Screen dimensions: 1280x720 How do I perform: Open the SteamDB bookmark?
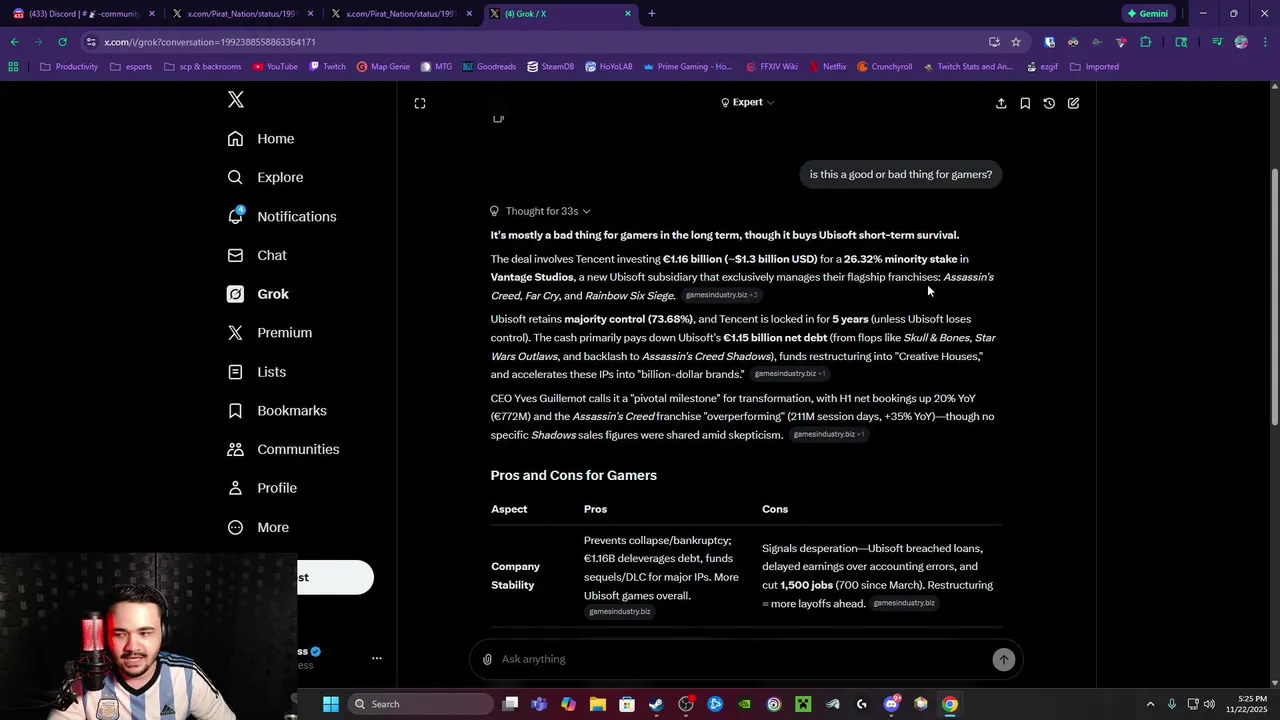coord(550,67)
